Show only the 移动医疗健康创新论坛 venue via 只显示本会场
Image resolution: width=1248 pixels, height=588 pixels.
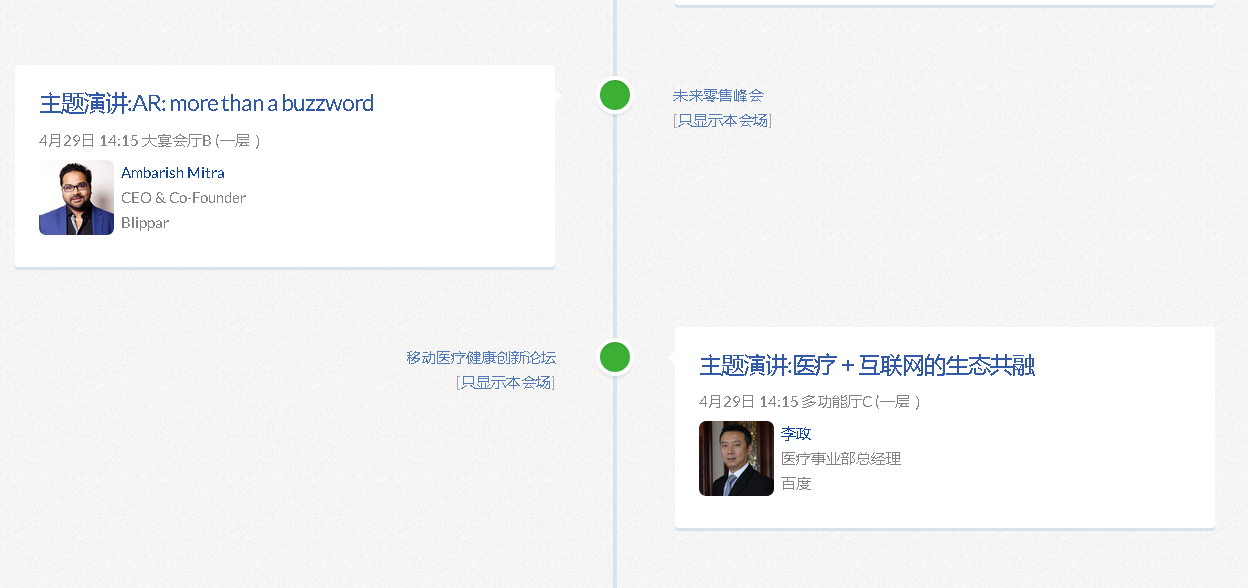pyautogui.click(x=505, y=382)
